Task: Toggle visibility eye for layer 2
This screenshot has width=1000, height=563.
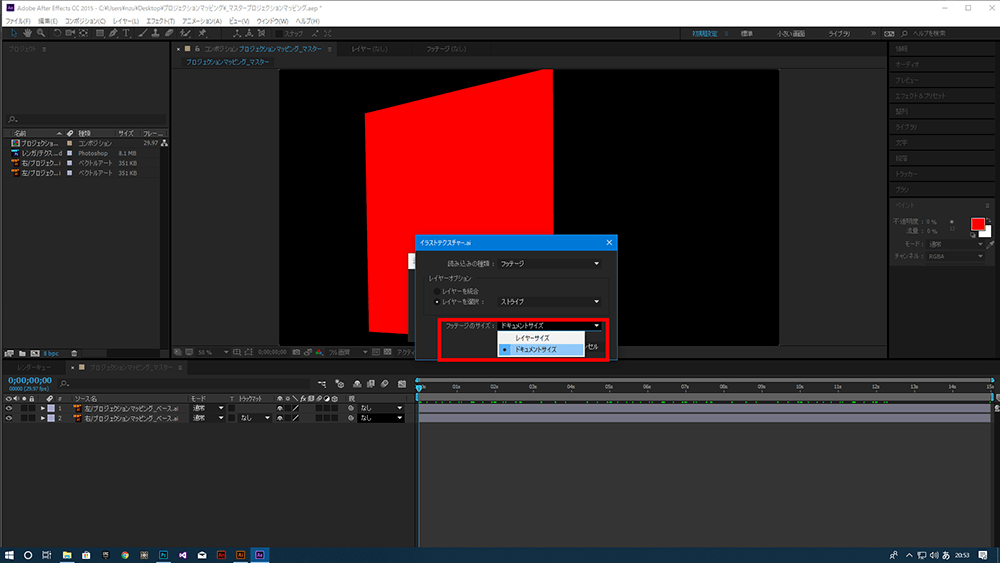Action: [9, 418]
